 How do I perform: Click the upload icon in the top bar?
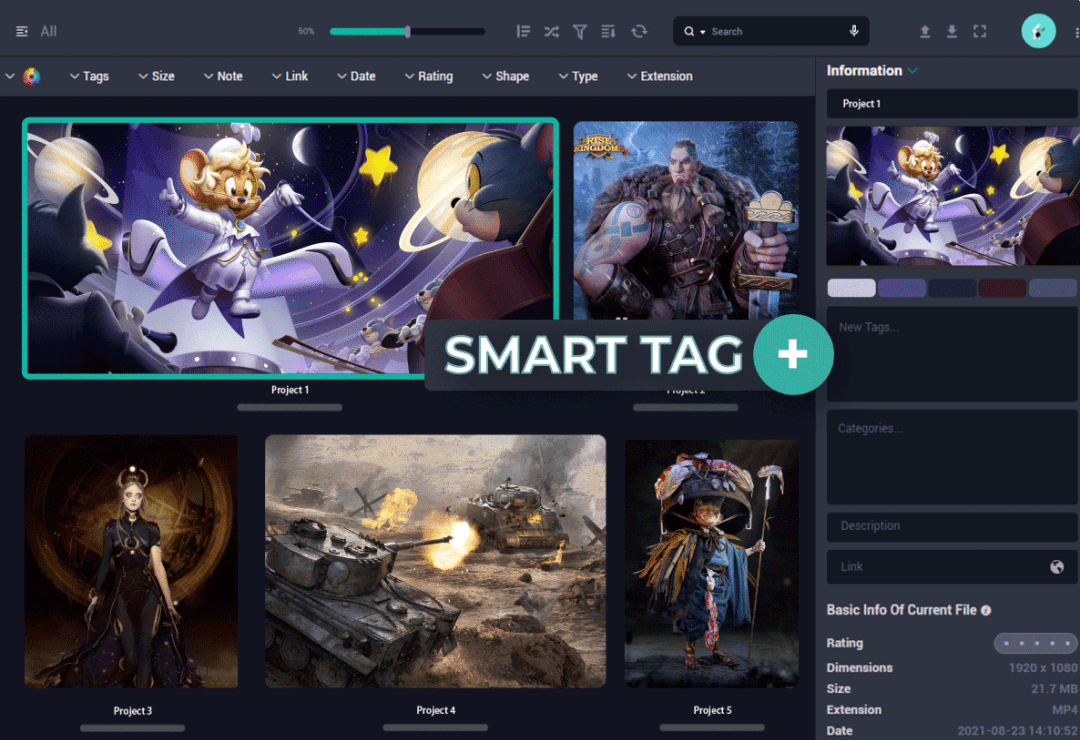[925, 31]
